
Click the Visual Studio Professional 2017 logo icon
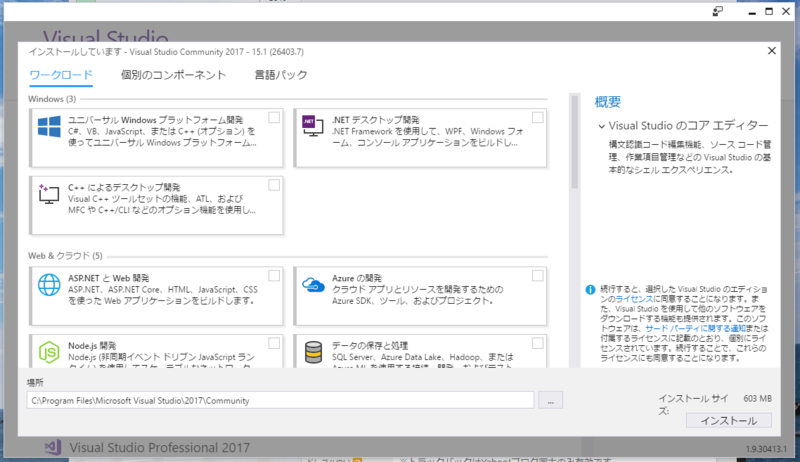pyautogui.click(x=53, y=447)
